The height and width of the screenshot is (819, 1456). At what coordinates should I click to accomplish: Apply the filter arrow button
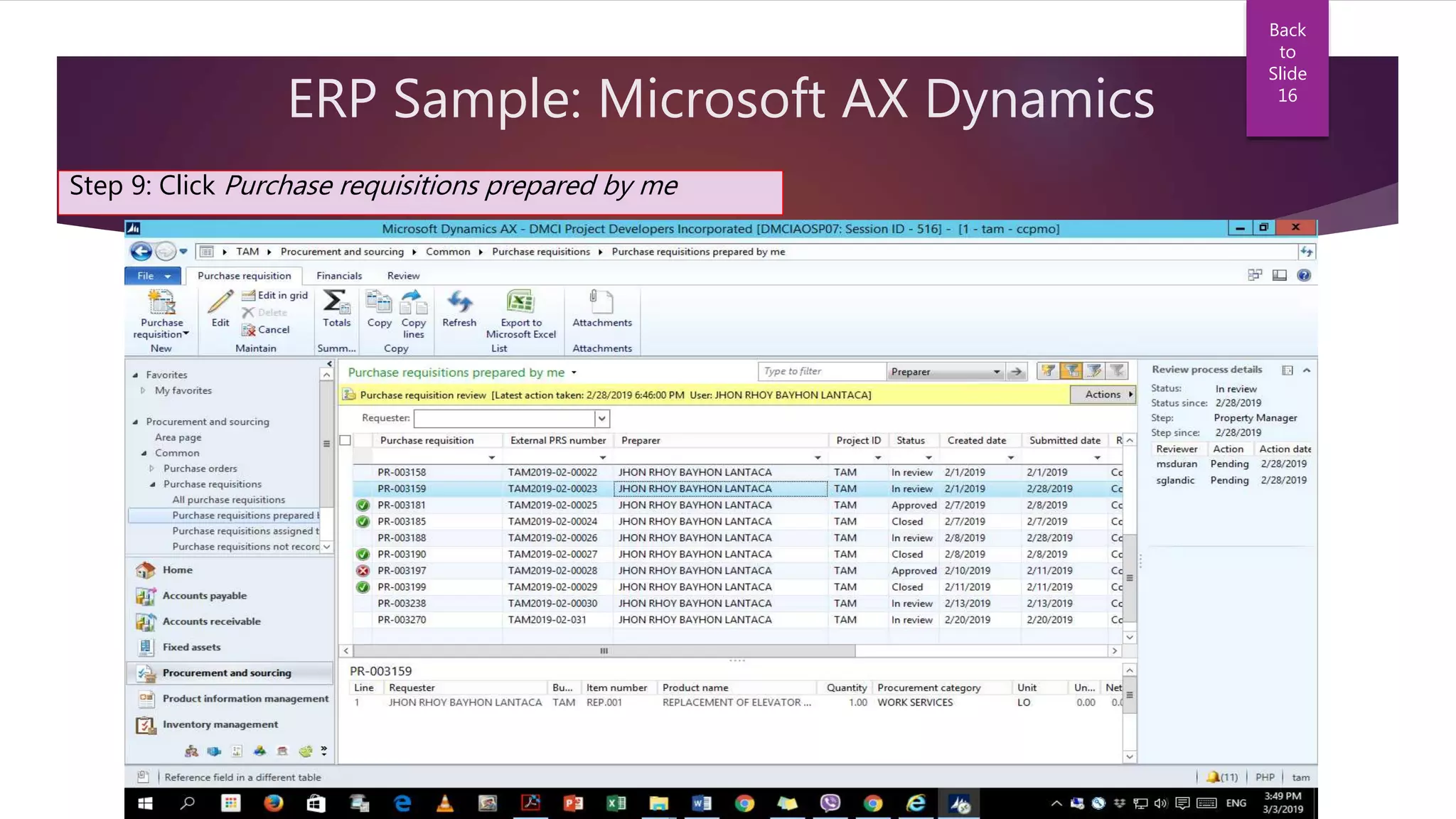(1017, 372)
